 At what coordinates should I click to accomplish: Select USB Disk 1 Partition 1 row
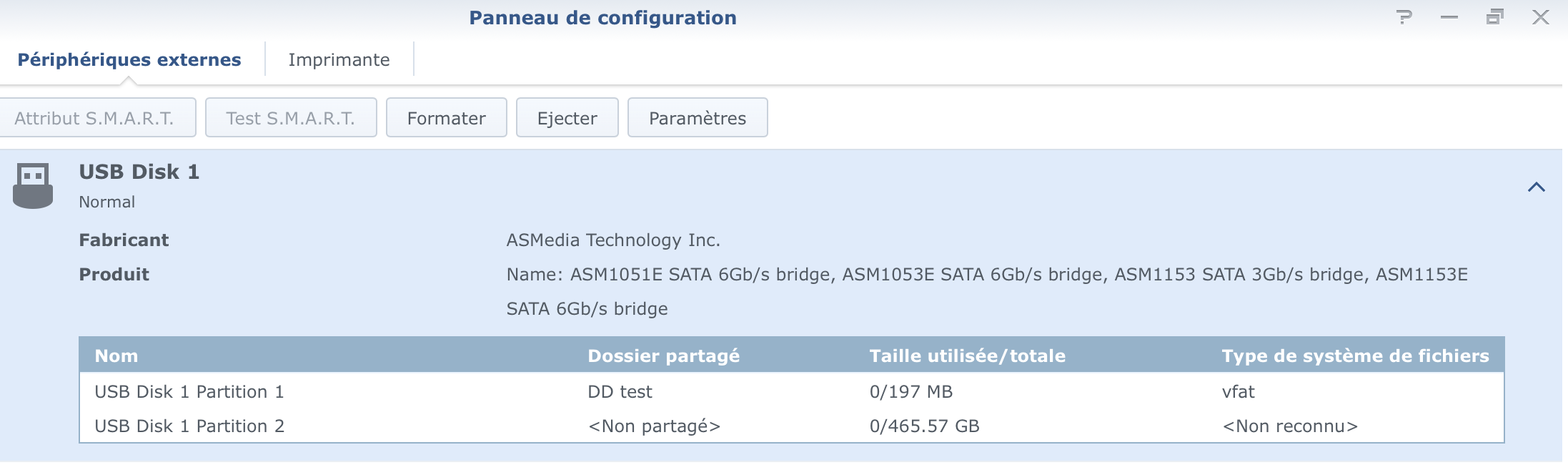point(792,391)
